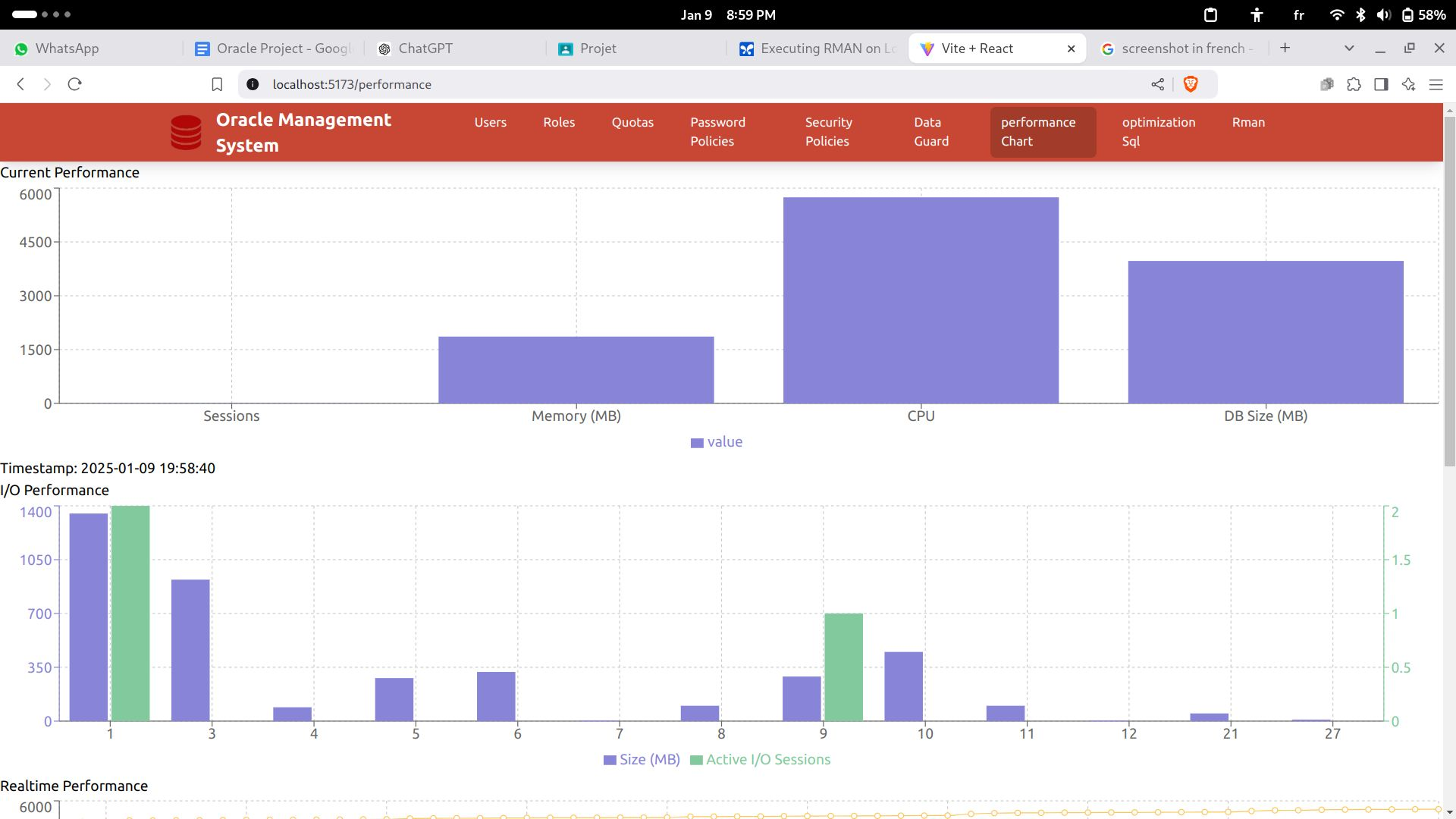Open the page share options
The height and width of the screenshot is (819, 1456).
tap(1158, 84)
